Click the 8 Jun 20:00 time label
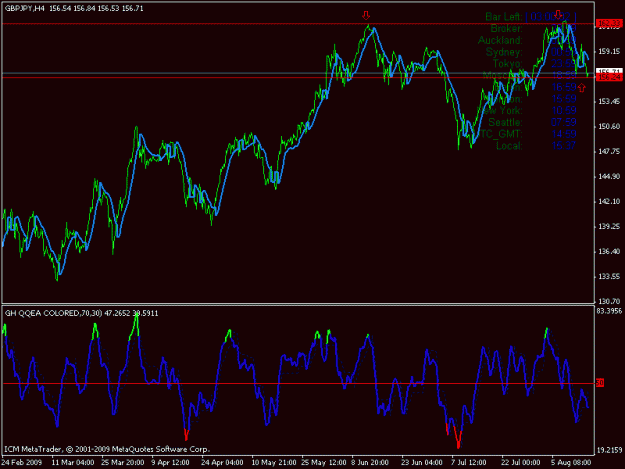The image size is (625, 469). (x=370, y=462)
